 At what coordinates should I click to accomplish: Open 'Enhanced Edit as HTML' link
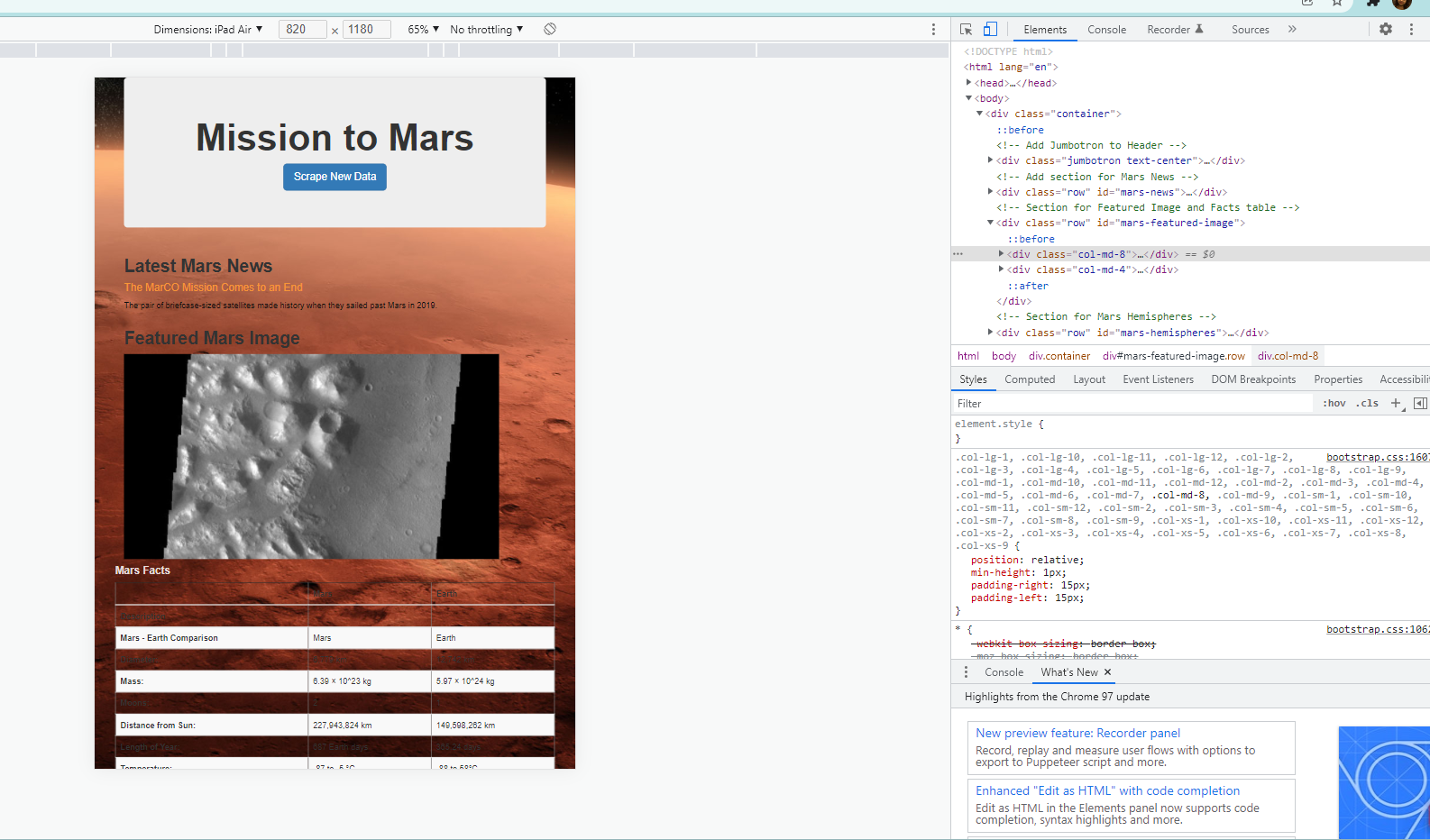pyautogui.click(x=1107, y=791)
